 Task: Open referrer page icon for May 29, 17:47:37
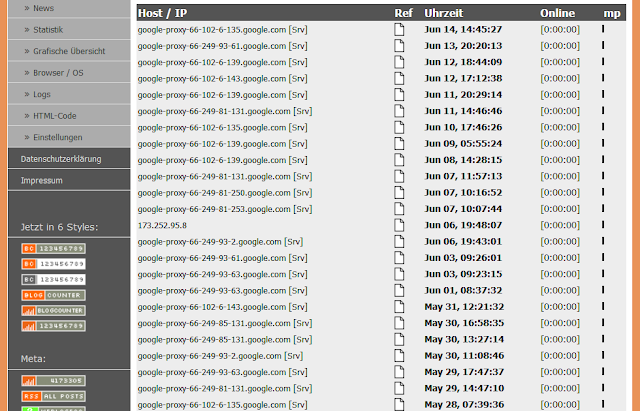point(399,372)
